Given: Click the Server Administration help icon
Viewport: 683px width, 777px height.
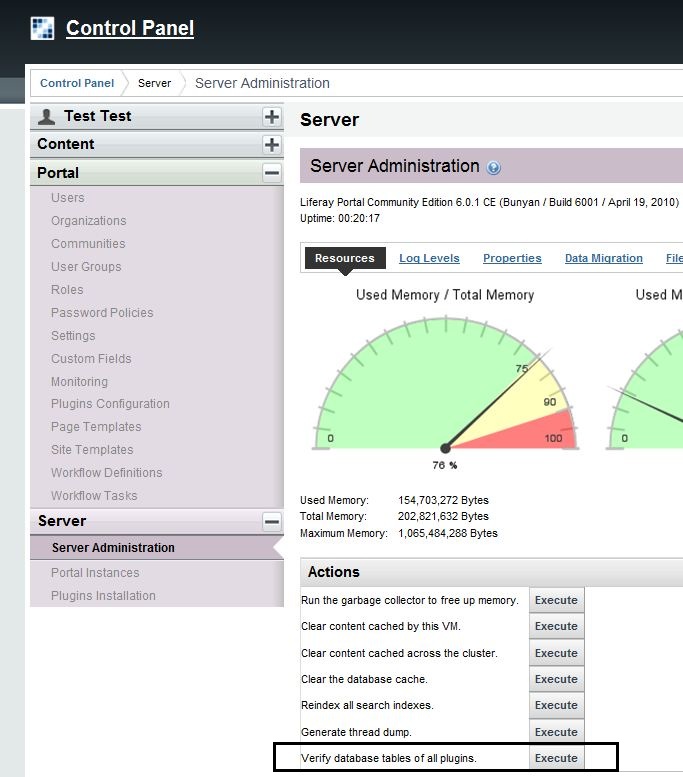Looking at the screenshot, I should coord(493,168).
